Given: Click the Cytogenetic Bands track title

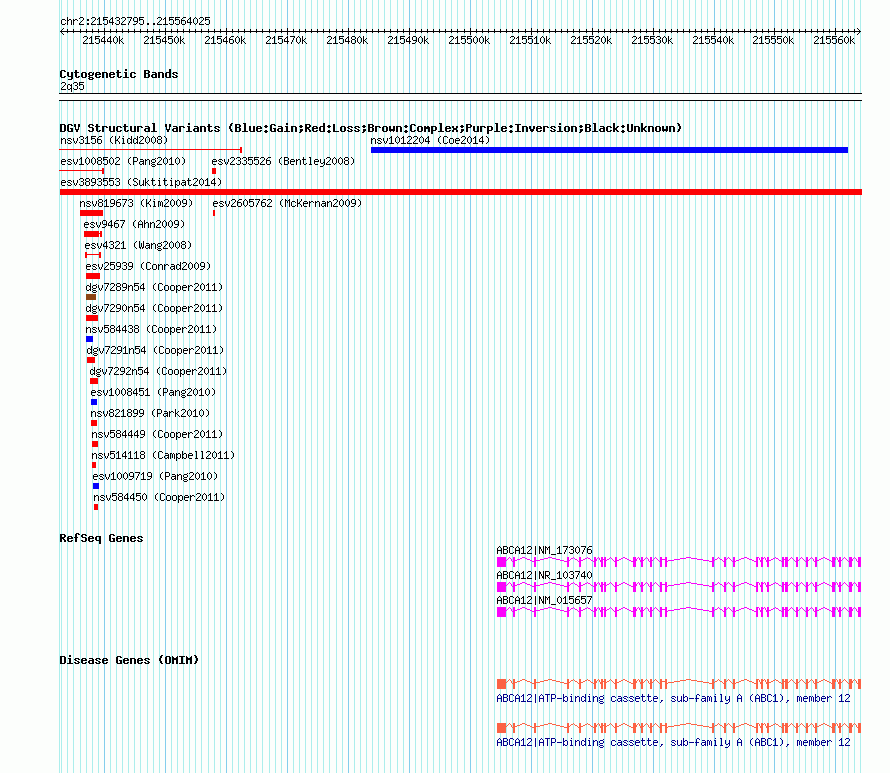Looking at the screenshot, I should point(119,74).
